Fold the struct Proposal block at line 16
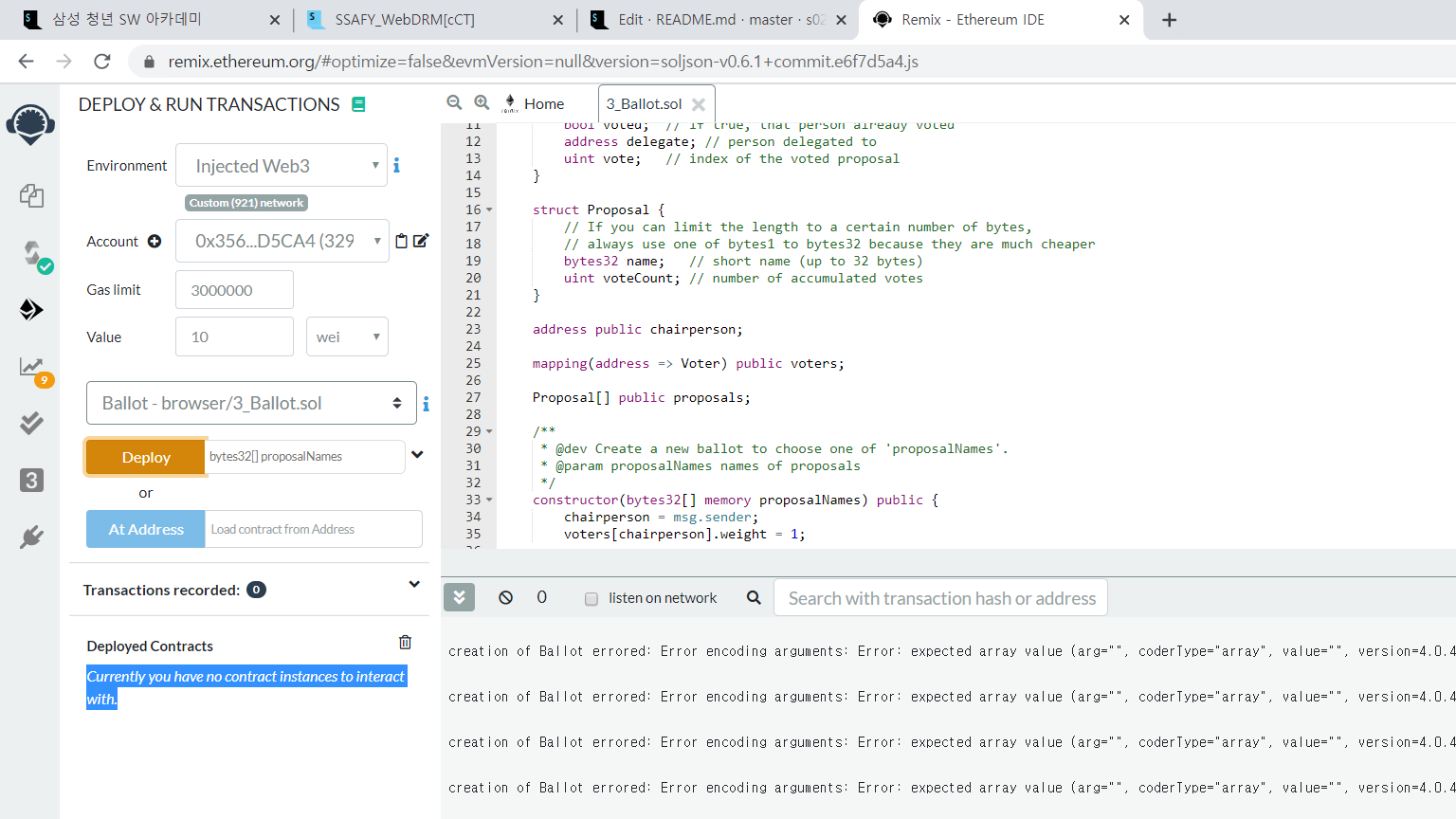The width and height of the screenshot is (1456, 819). tap(489, 210)
